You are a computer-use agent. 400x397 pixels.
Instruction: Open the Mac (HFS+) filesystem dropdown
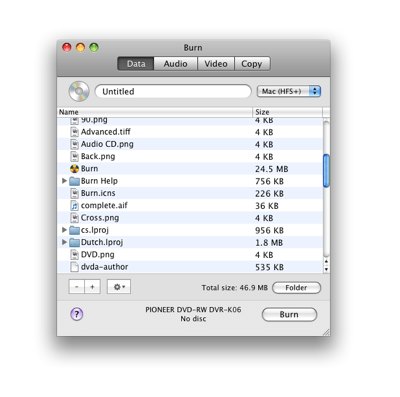point(289,91)
